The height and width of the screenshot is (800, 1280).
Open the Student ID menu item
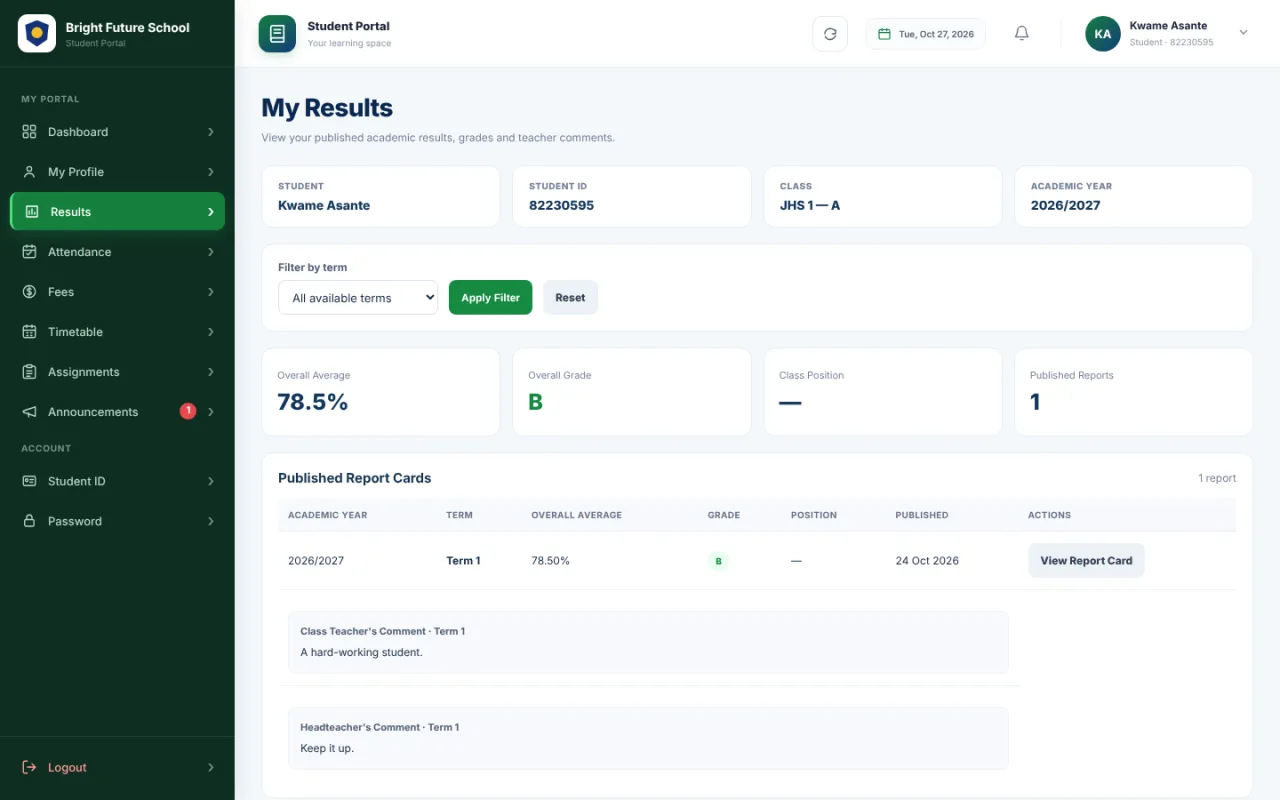(x=117, y=481)
